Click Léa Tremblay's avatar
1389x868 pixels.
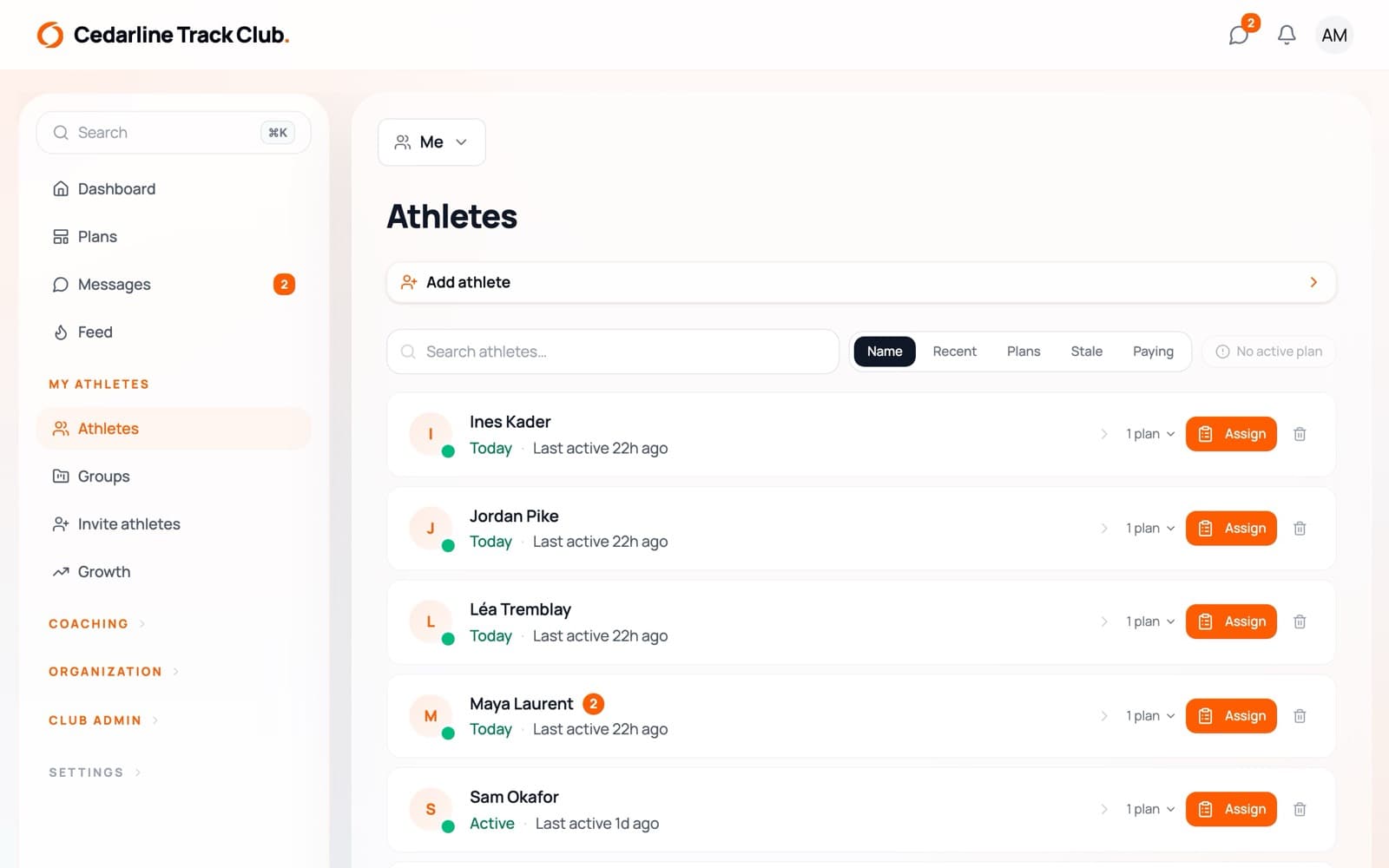431,621
